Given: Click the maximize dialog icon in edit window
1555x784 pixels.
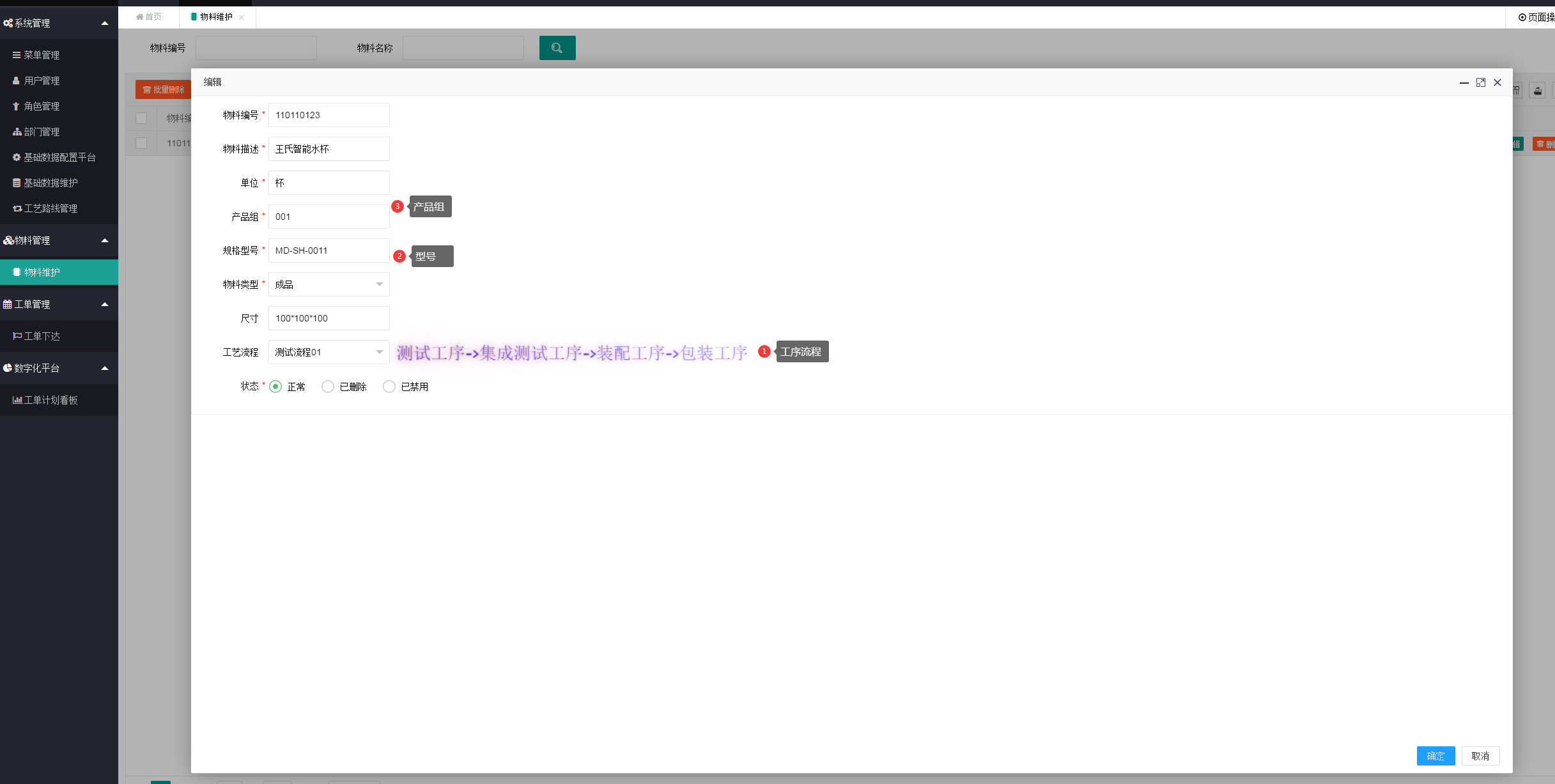Looking at the screenshot, I should pos(1480,82).
